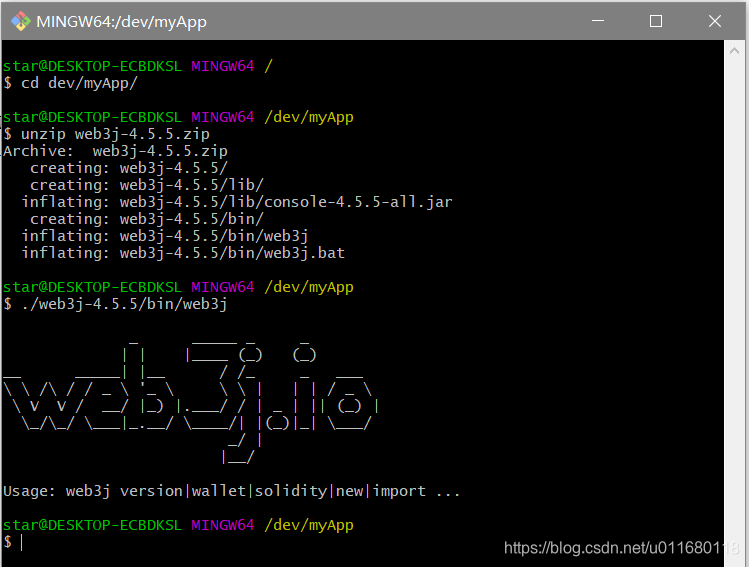Click the 'creating: web3j-4.5.5/lib/' line
This screenshot has height=567, width=749.
(x=147, y=185)
